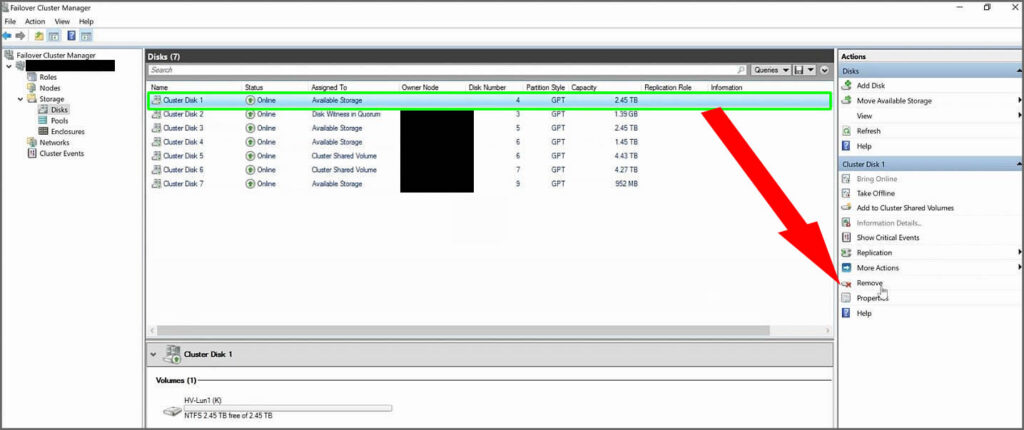Click the Add Disk icon in Actions
1024x430 pixels.
(846, 86)
